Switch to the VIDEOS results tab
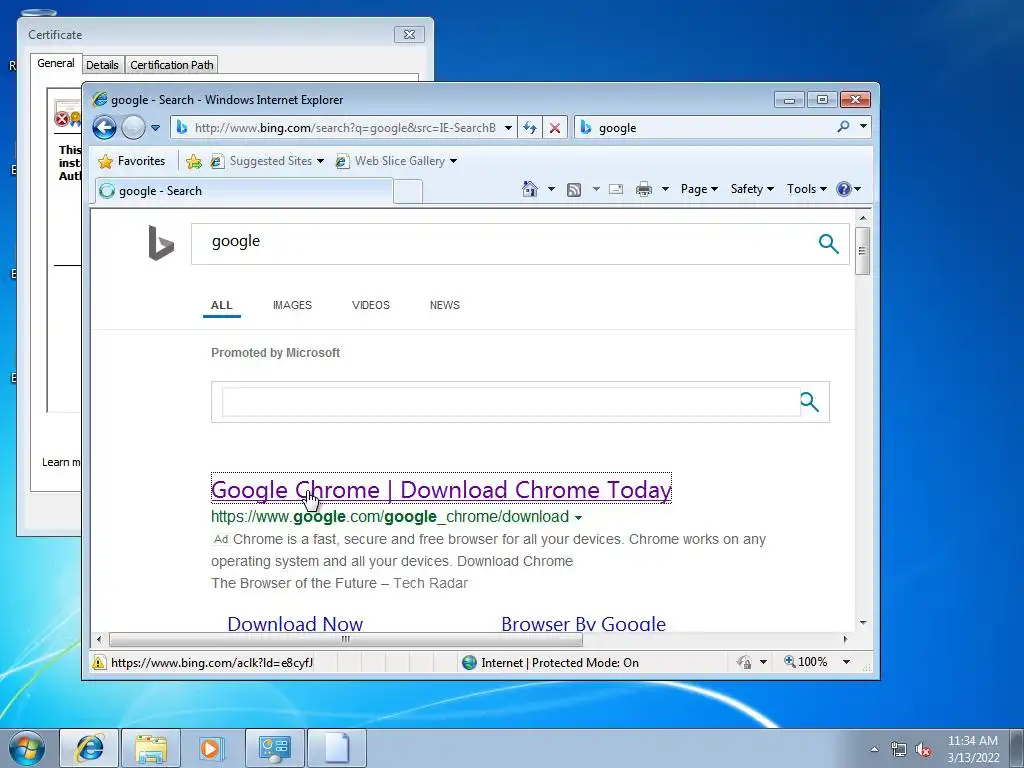The width and height of the screenshot is (1024, 768). coord(370,305)
